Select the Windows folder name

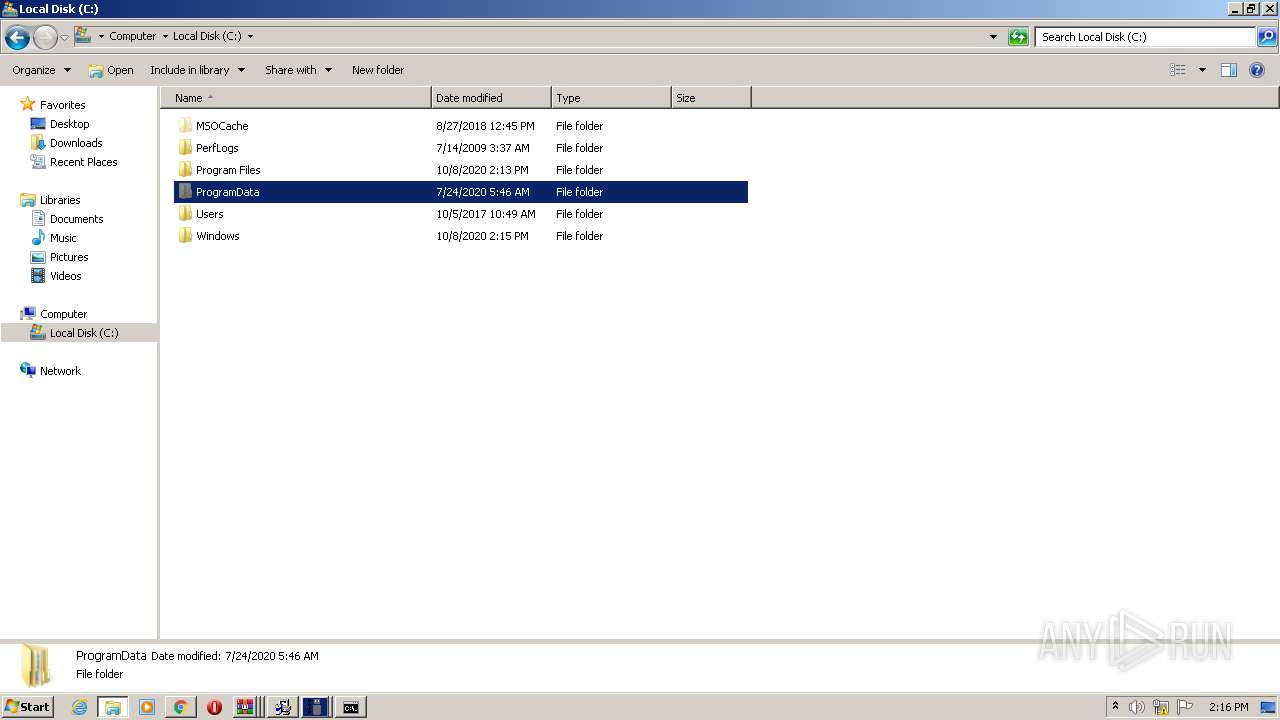pos(218,236)
